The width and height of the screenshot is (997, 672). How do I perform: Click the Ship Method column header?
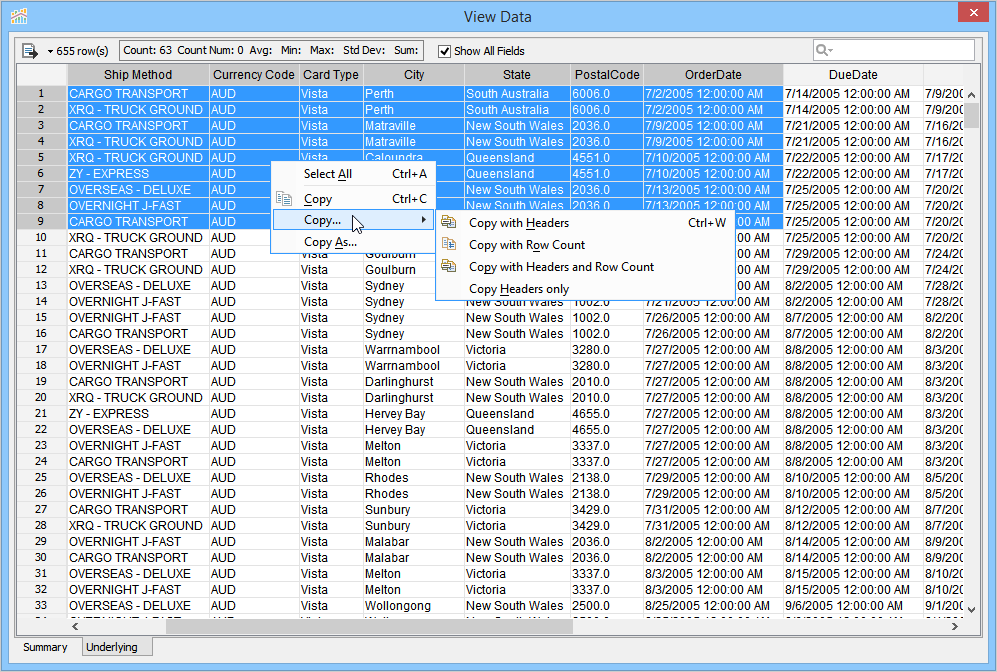(x=138, y=74)
